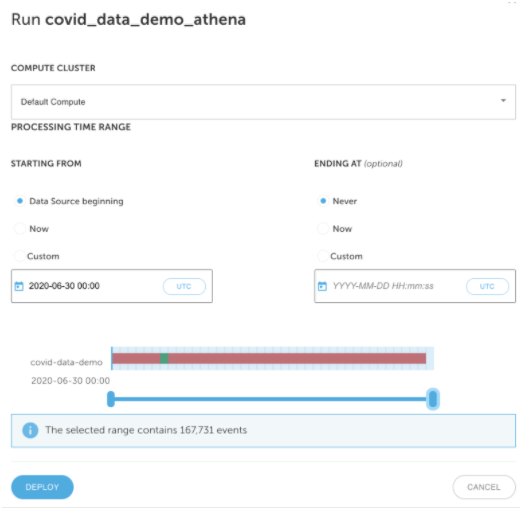Image resolution: width=522 pixels, height=516 pixels.
Task: Click the calendar icon in Ending At field
Action: (322, 286)
